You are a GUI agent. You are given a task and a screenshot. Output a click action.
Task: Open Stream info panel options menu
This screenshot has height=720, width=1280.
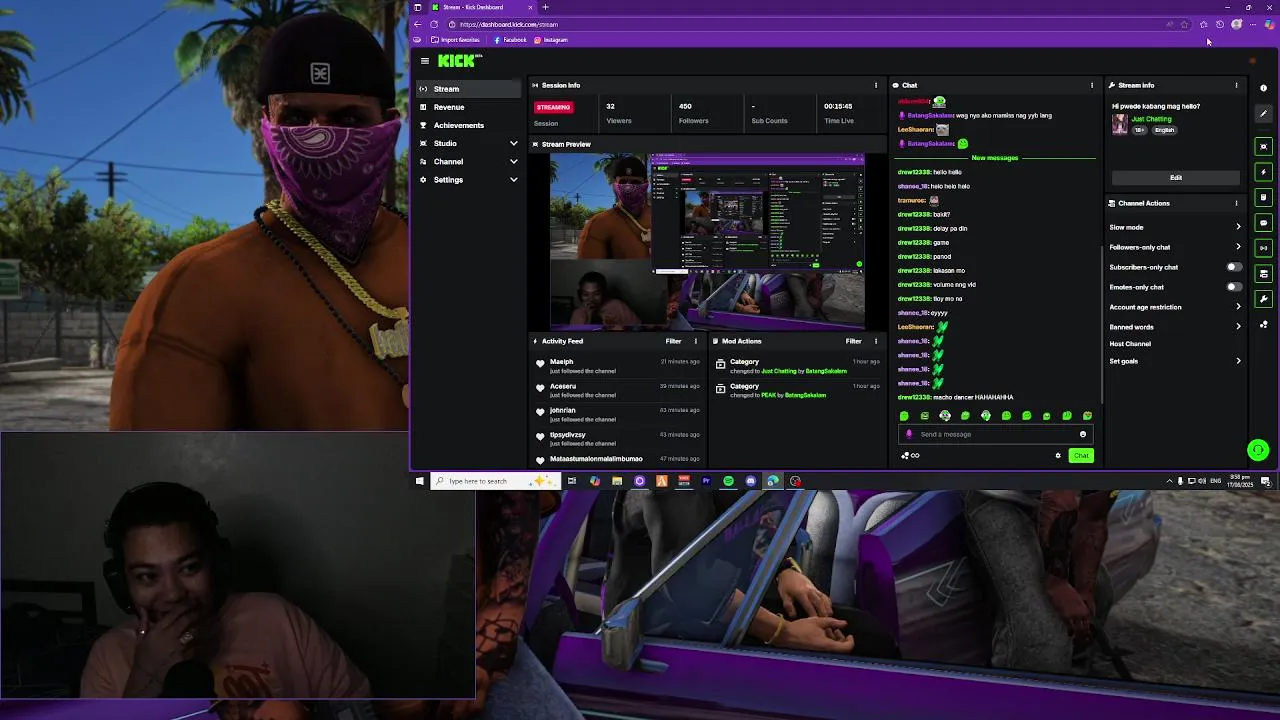(x=1236, y=85)
